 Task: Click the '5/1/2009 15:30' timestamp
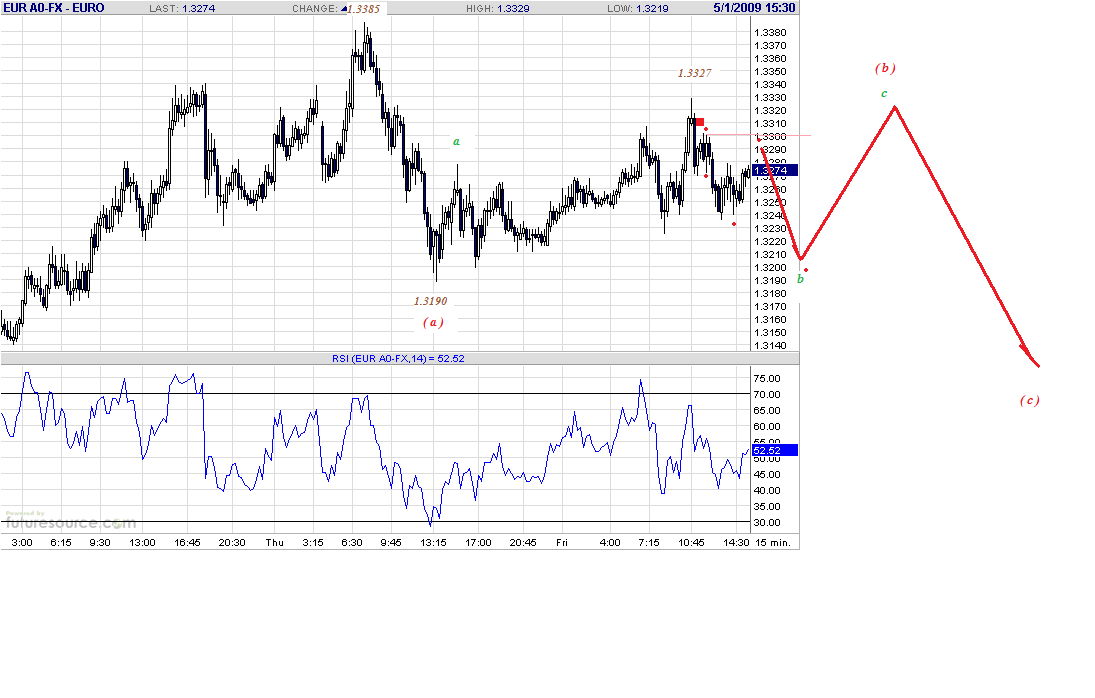pyautogui.click(x=754, y=8)
